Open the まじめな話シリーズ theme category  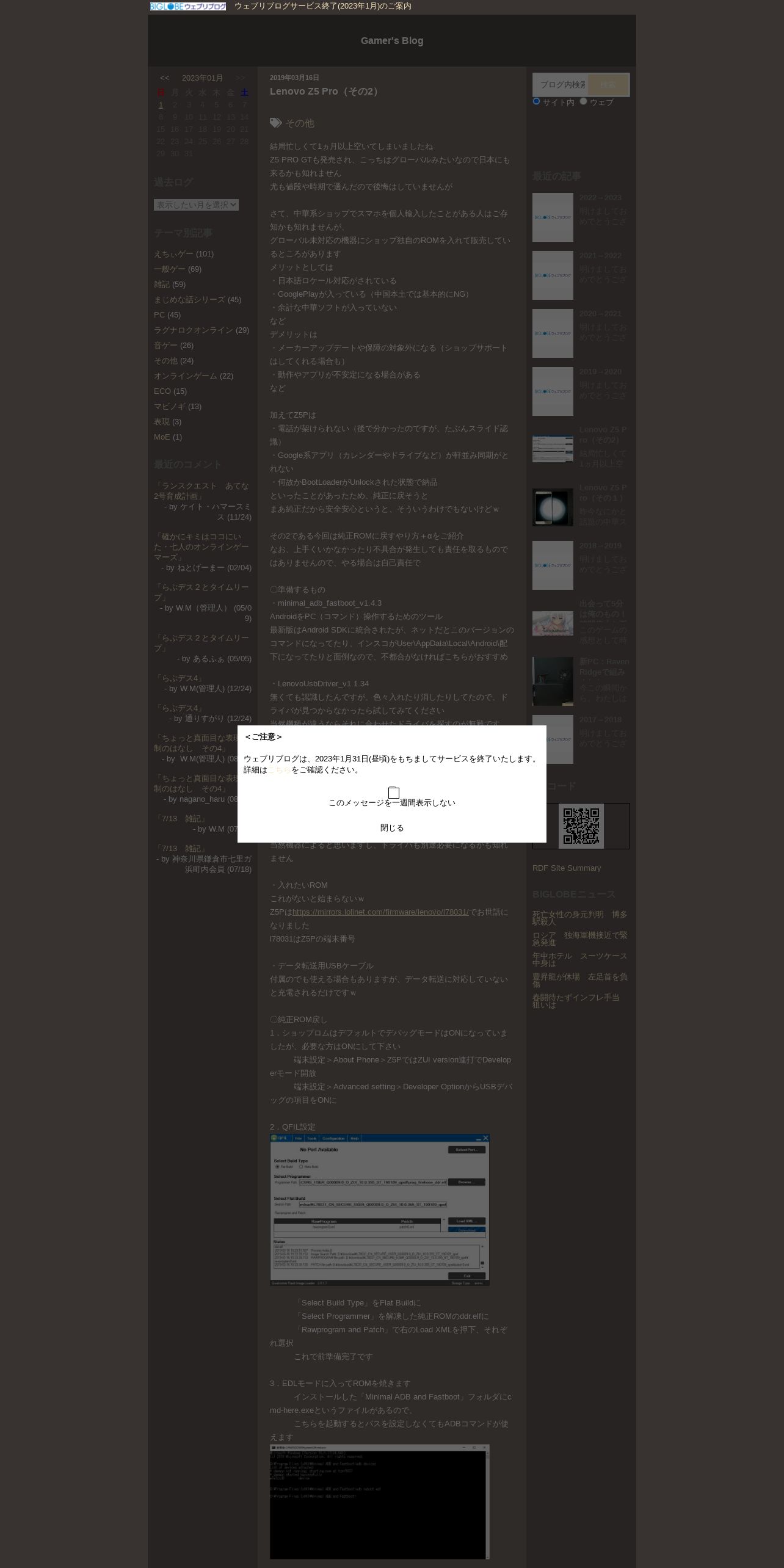click(x=189, y=300)
